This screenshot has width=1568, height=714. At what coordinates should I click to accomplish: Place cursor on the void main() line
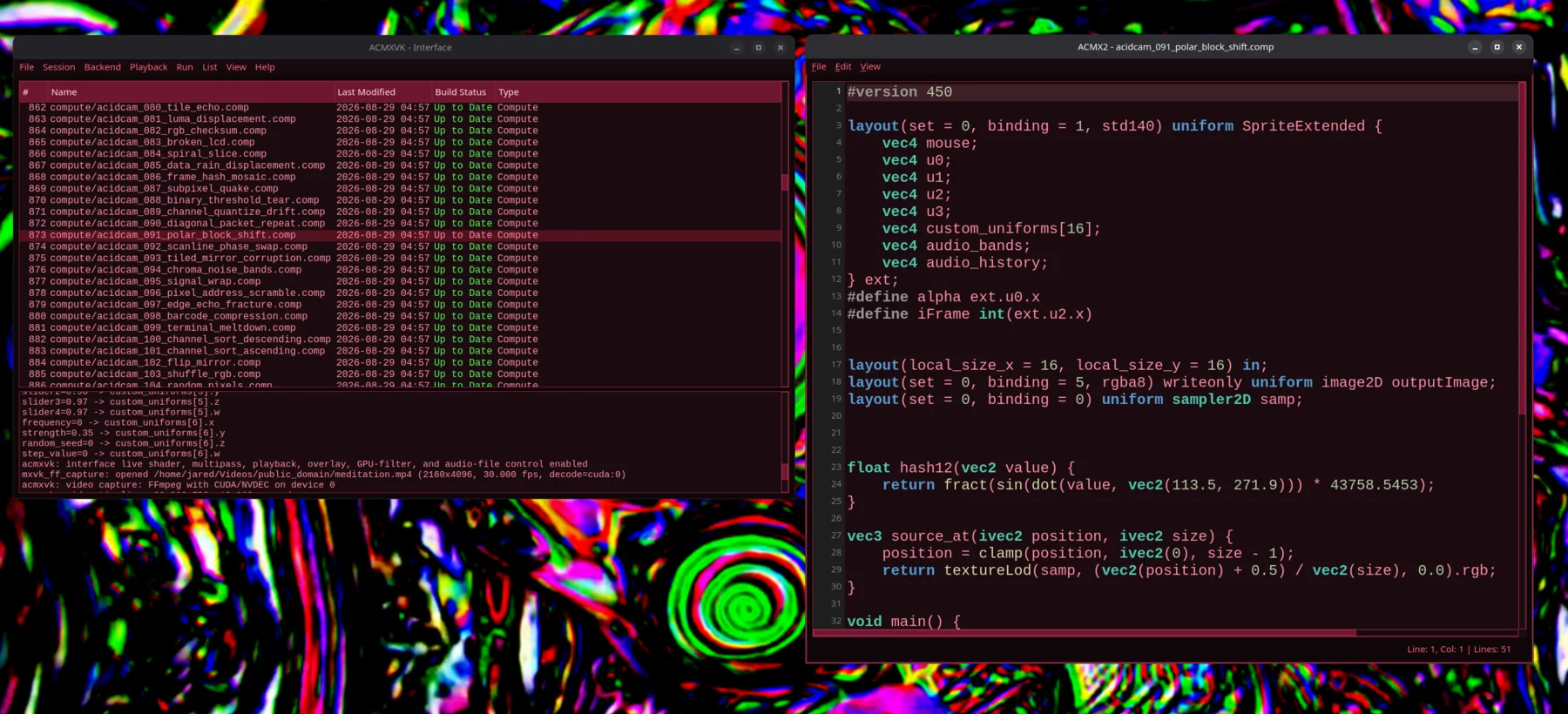point(904,622)
